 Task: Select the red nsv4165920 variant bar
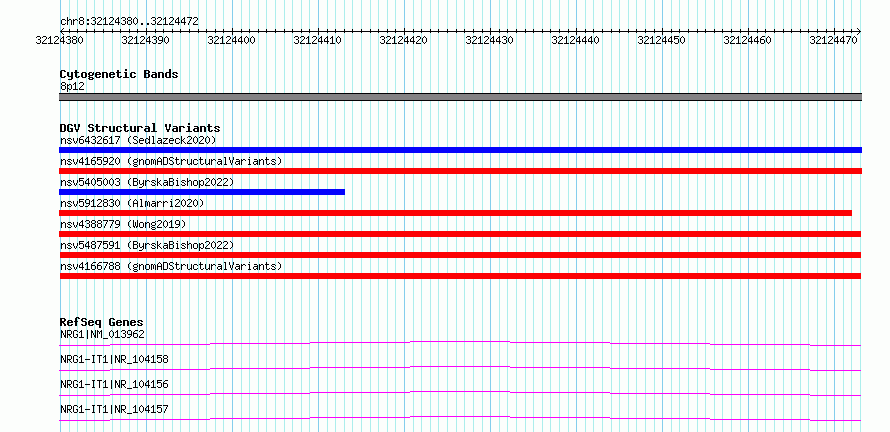(460, 171)
